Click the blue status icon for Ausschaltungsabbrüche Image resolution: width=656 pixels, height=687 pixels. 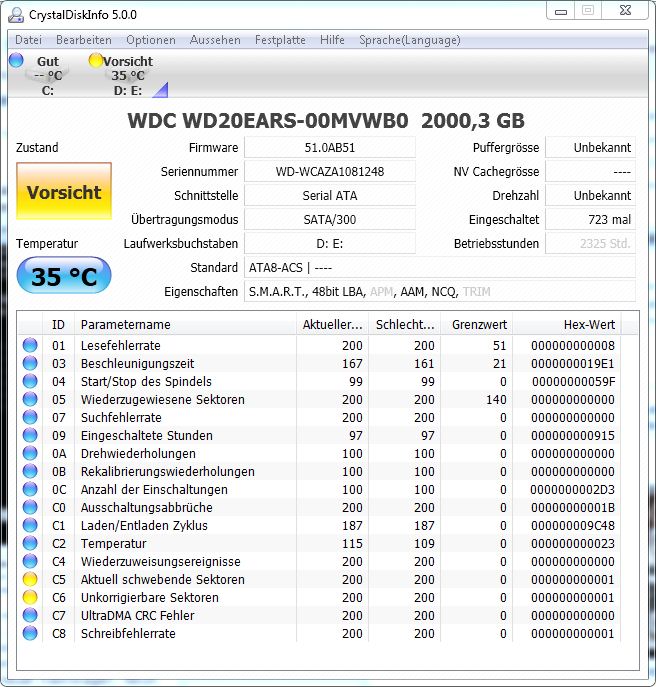click(30, 507)
